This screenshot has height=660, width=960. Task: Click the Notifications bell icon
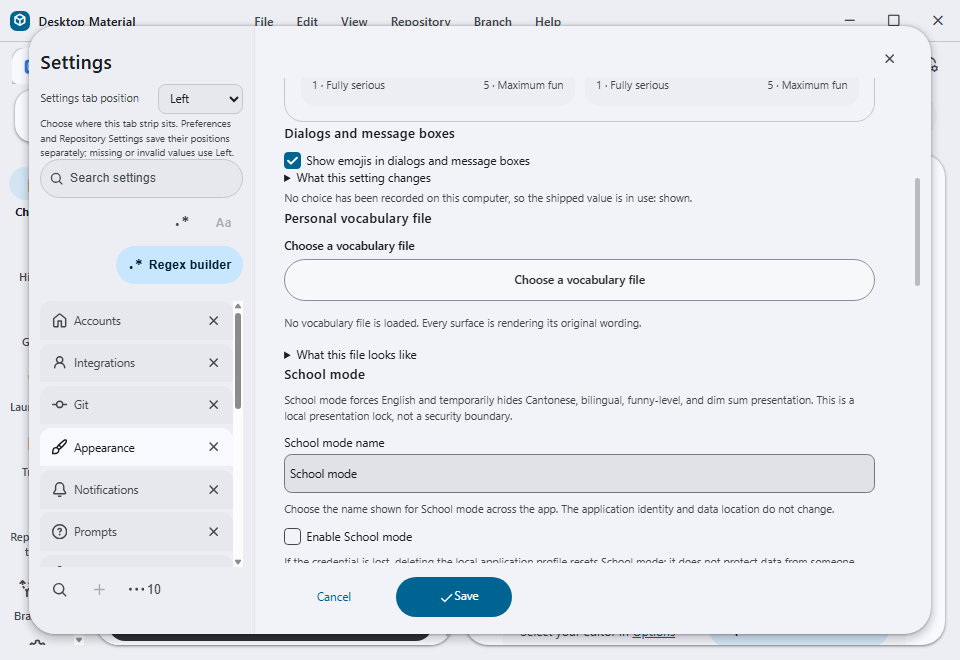pyautogui.click(x=59, y=489)
